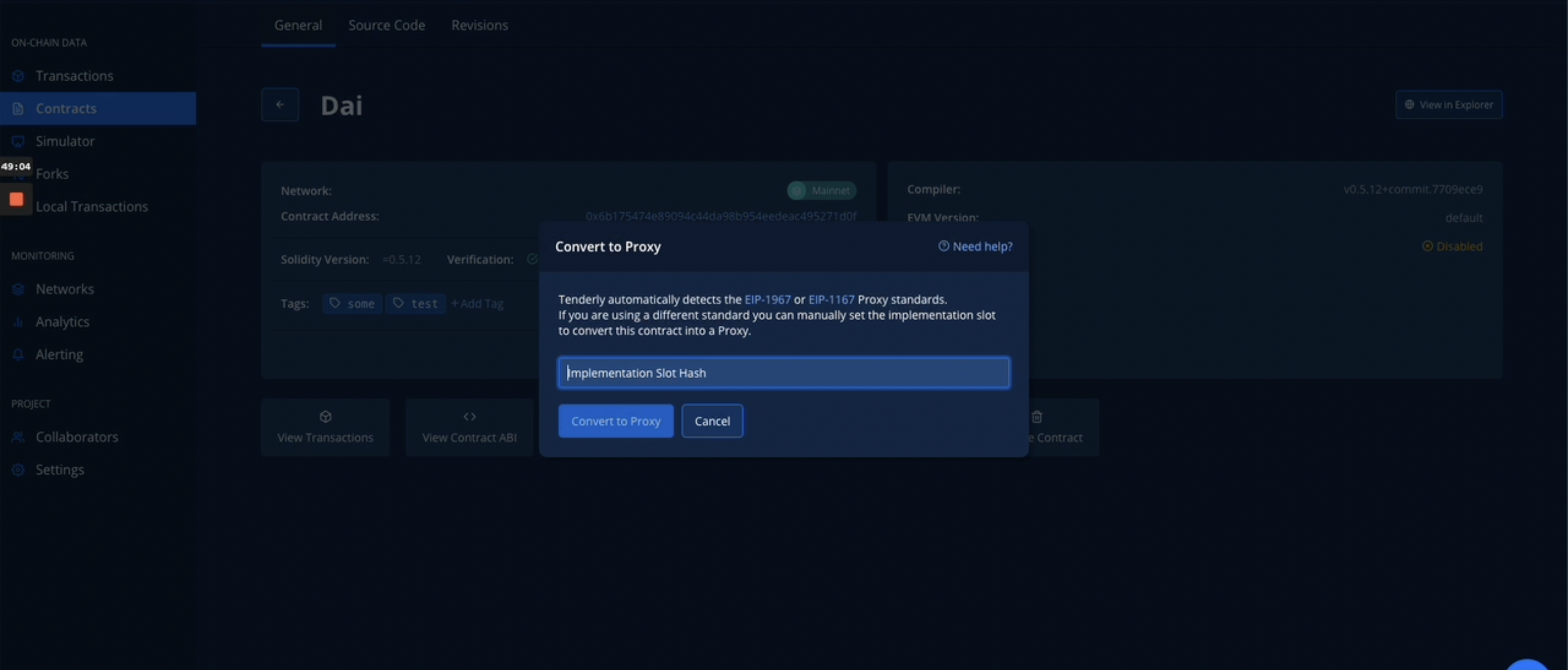Open Collaborators in Project section
Viewport: 1568px width, 670px height.
(77, 437)
